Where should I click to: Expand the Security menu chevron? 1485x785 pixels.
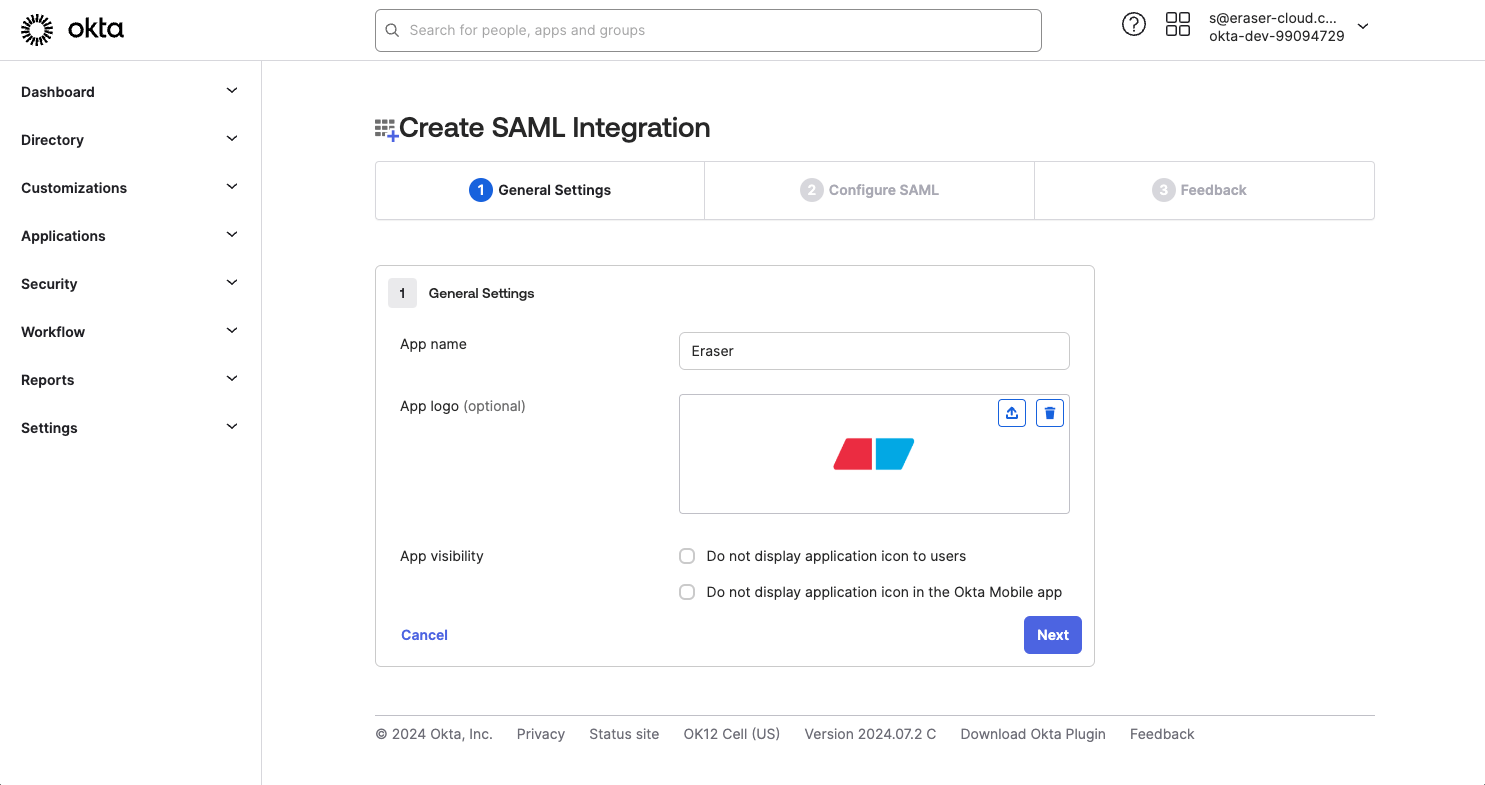pos(232,283)
